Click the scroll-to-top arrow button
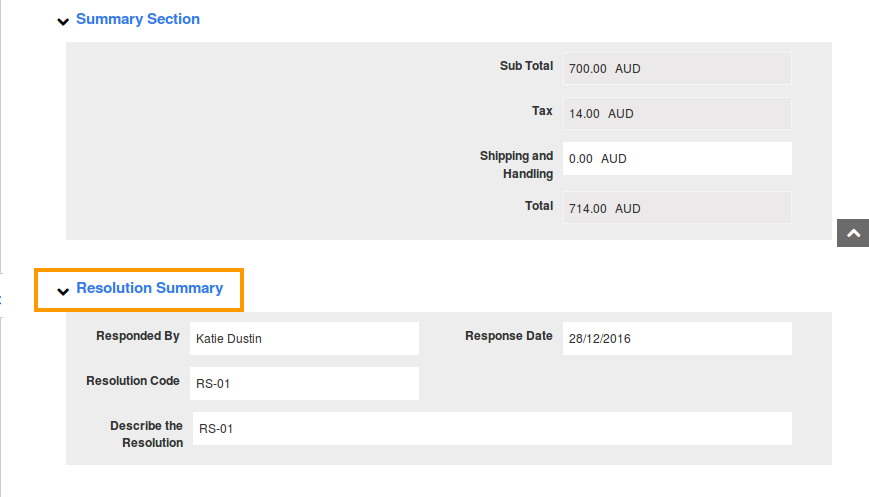The height and width of the screenshot is (497, 869). [853, 233]
